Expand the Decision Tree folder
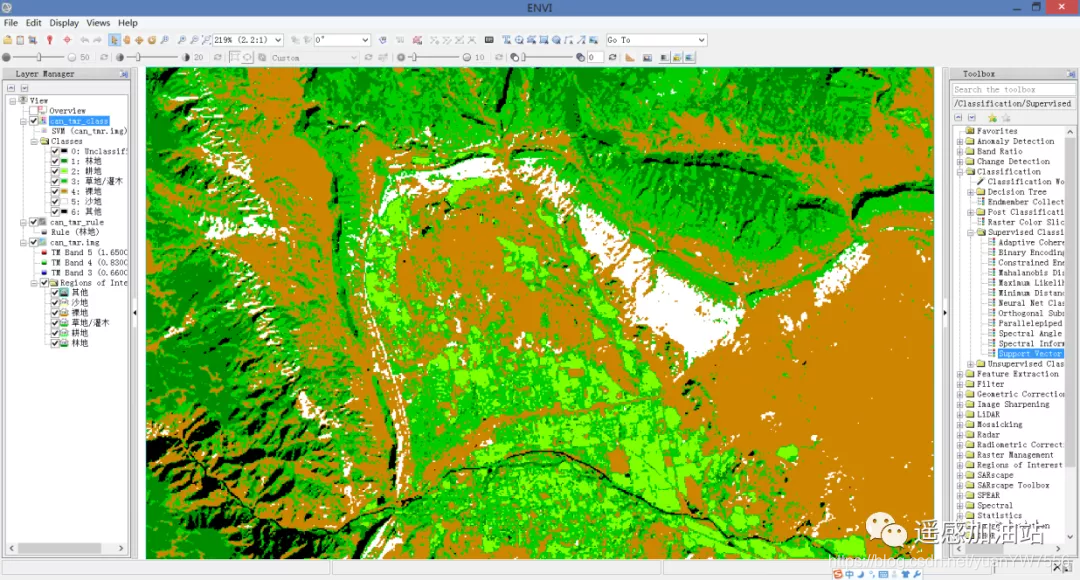The height and width of the screenshot is (580, 1080). tap(970, 192)
